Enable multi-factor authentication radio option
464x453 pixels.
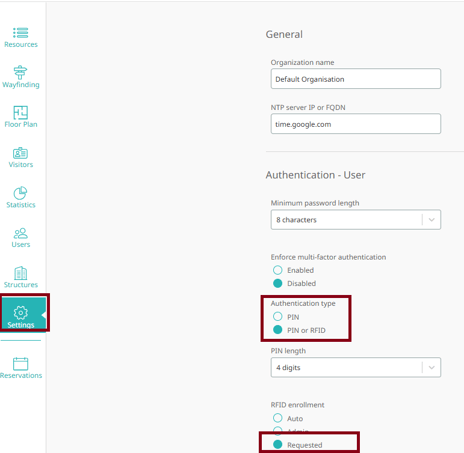coord(278,270)
